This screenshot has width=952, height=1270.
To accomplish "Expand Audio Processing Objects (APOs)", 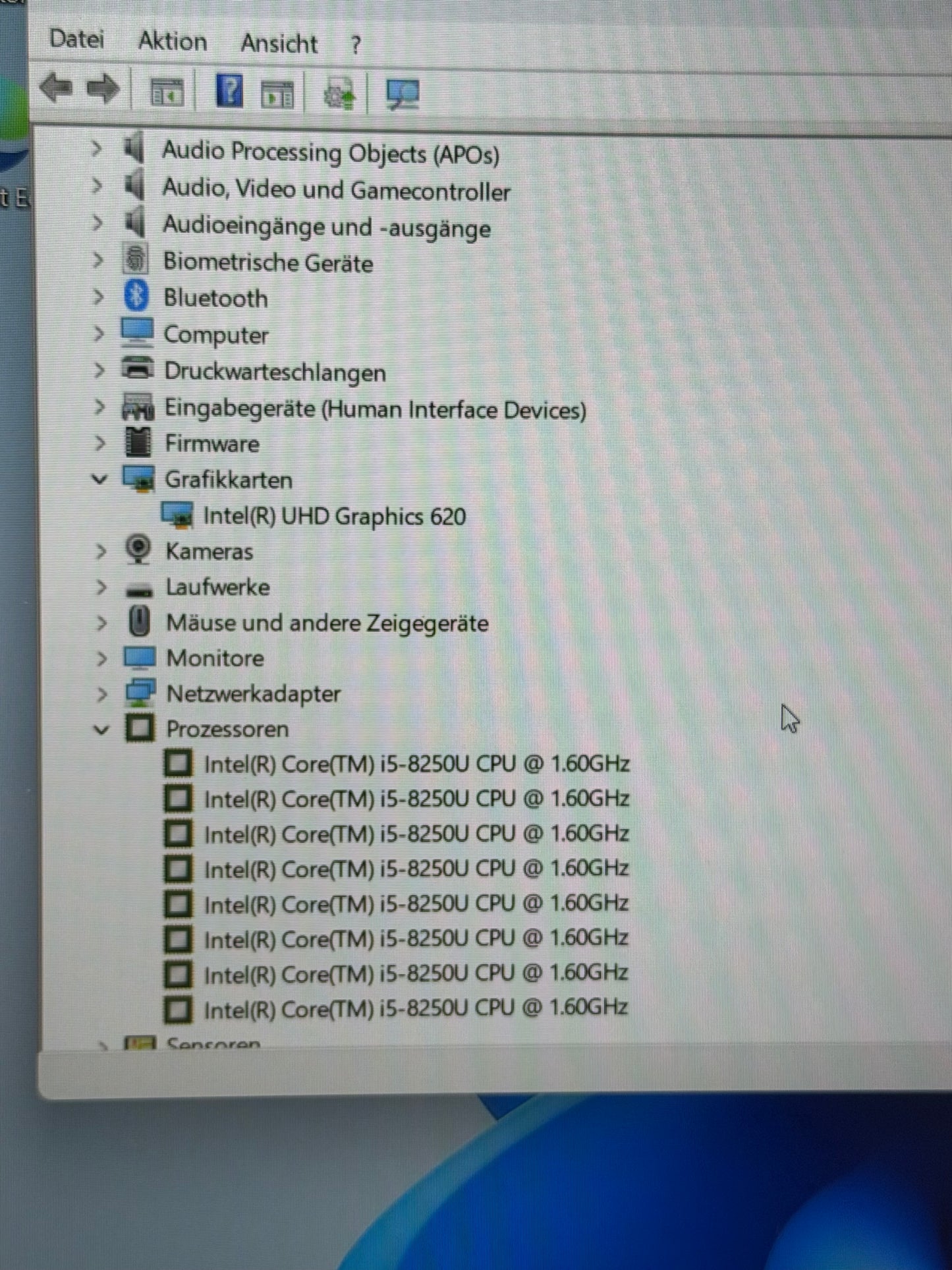I will (97, 148).
